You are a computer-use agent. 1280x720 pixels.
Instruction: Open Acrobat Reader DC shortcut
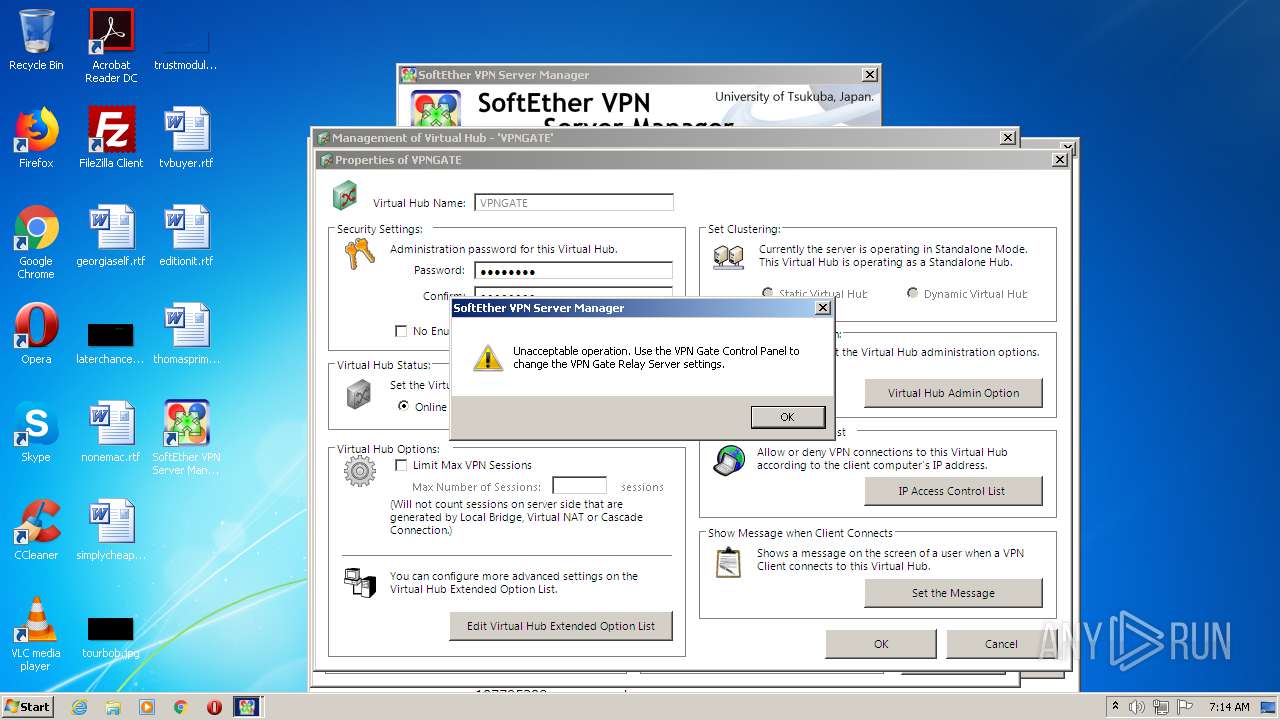click(x=111, y=46)
